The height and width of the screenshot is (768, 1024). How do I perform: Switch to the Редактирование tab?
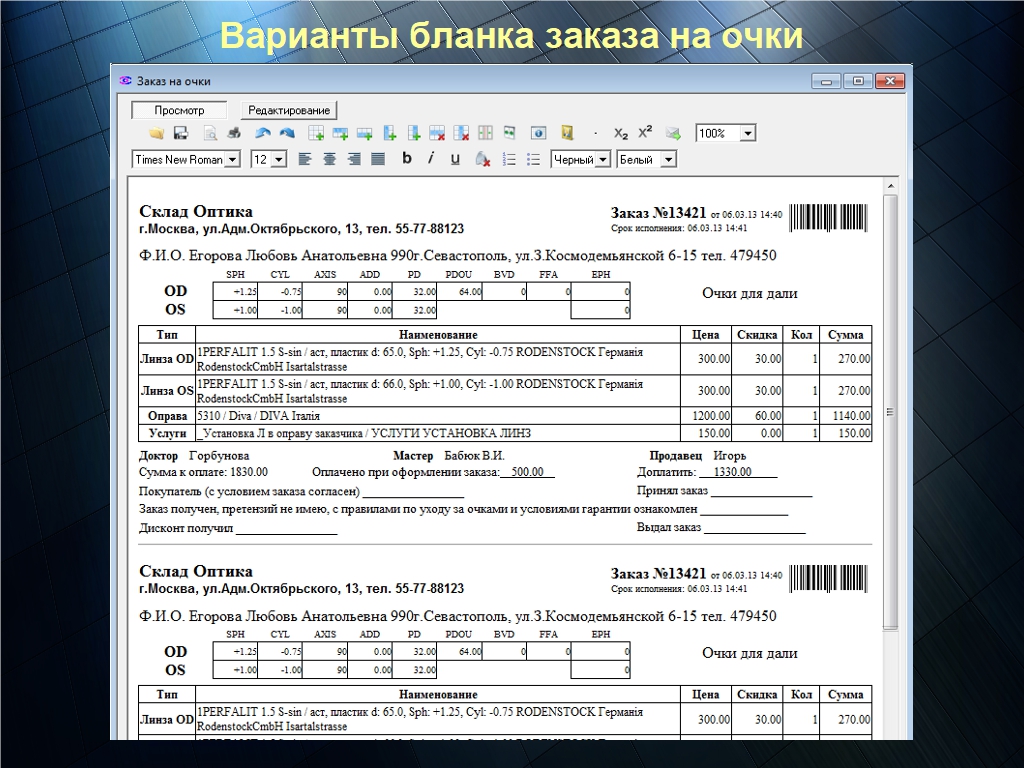tap(289, 110)
